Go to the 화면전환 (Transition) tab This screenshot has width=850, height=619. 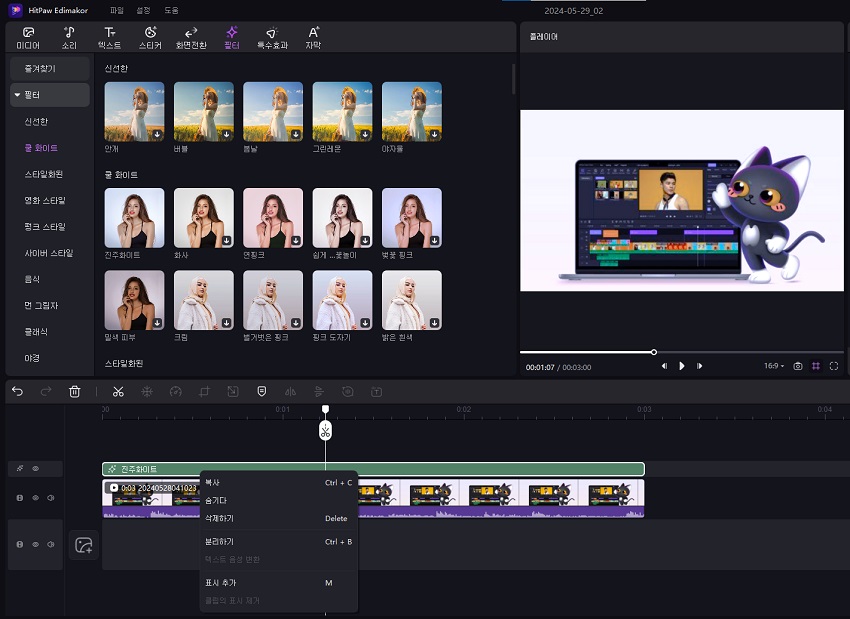[x=191, y=38]
